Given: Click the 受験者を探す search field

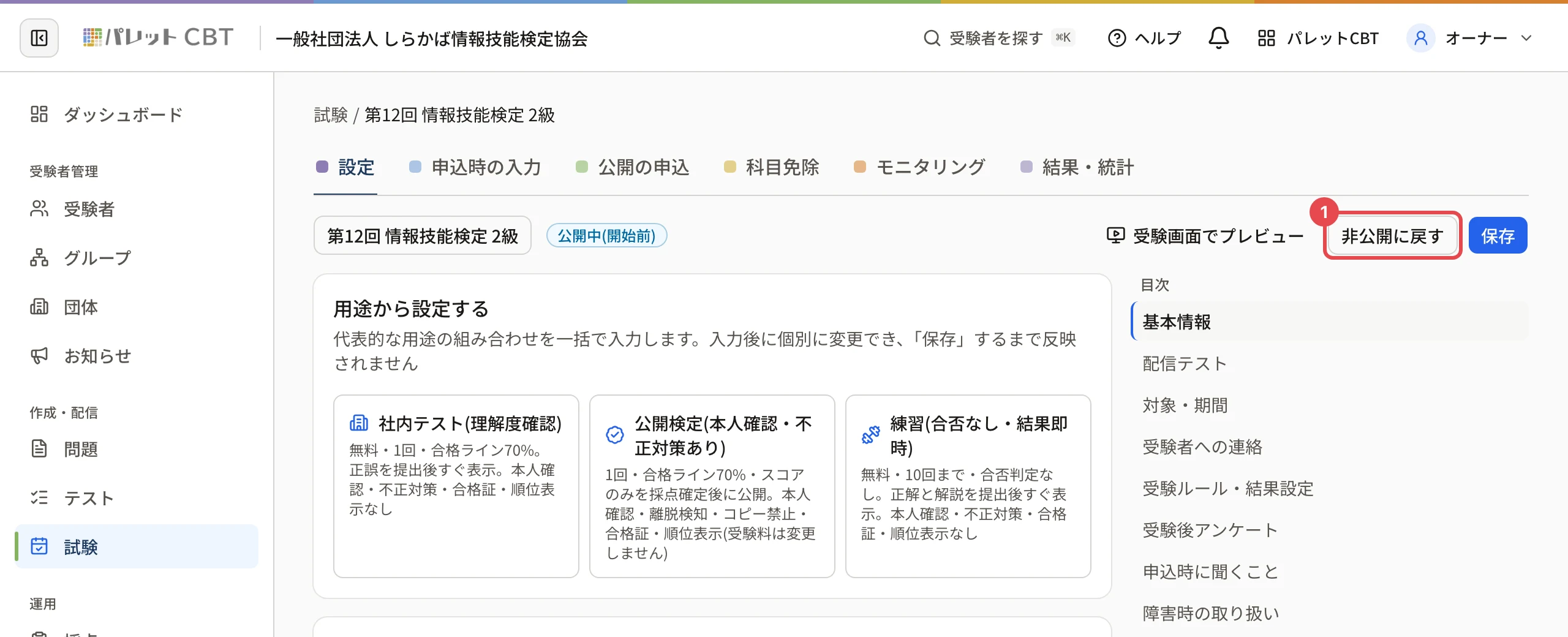Looking at the screenshot, I should point(999,38).
